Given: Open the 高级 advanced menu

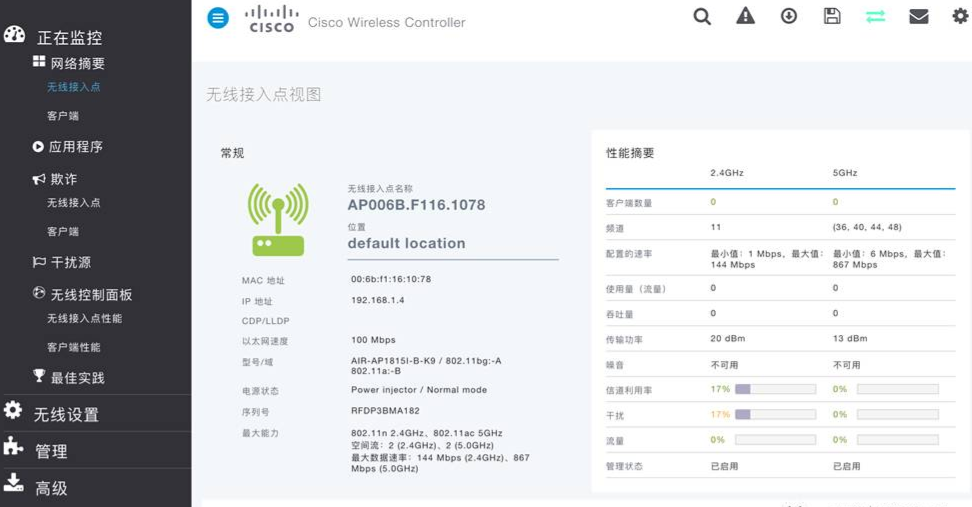Looking at the screenshot, I should click(51, 488).
